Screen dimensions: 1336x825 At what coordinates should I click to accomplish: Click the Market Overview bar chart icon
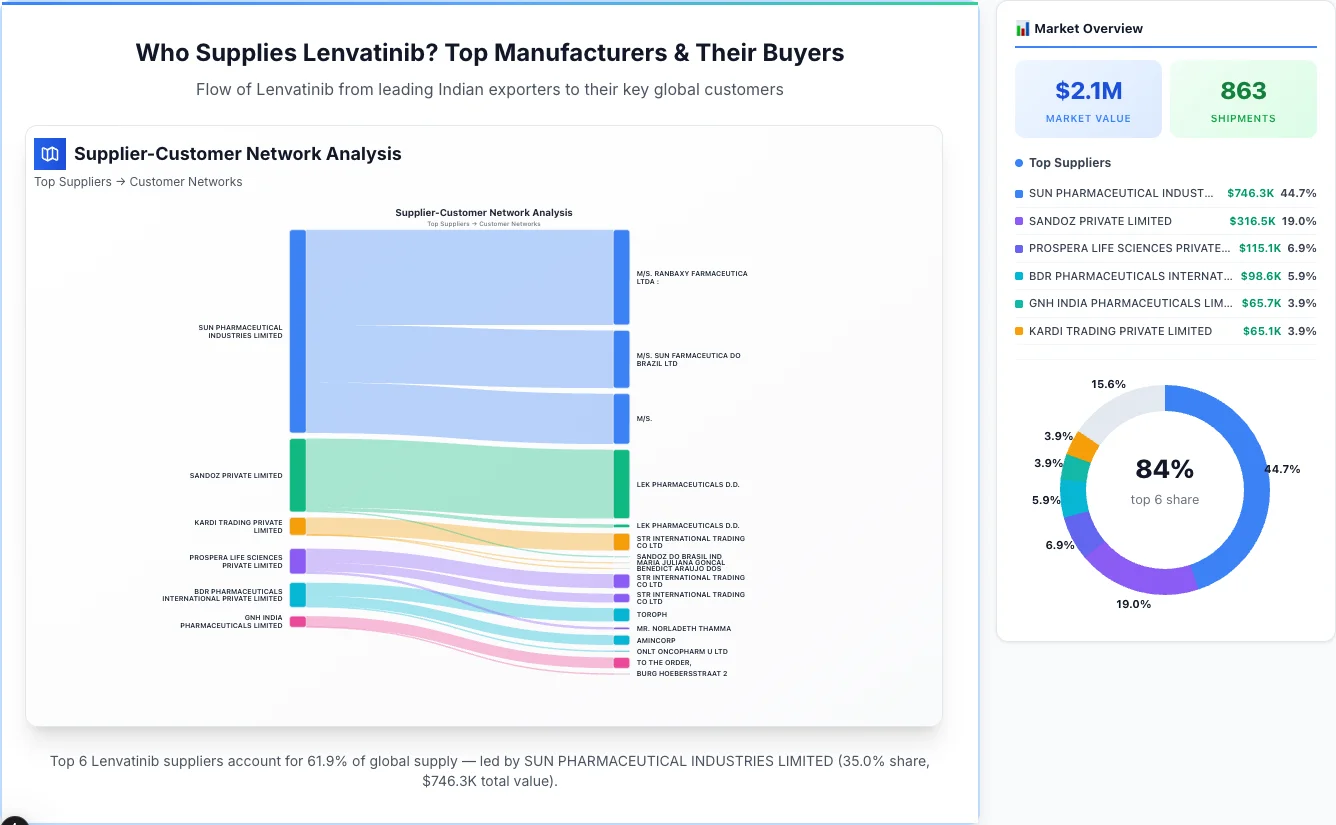1021,28
